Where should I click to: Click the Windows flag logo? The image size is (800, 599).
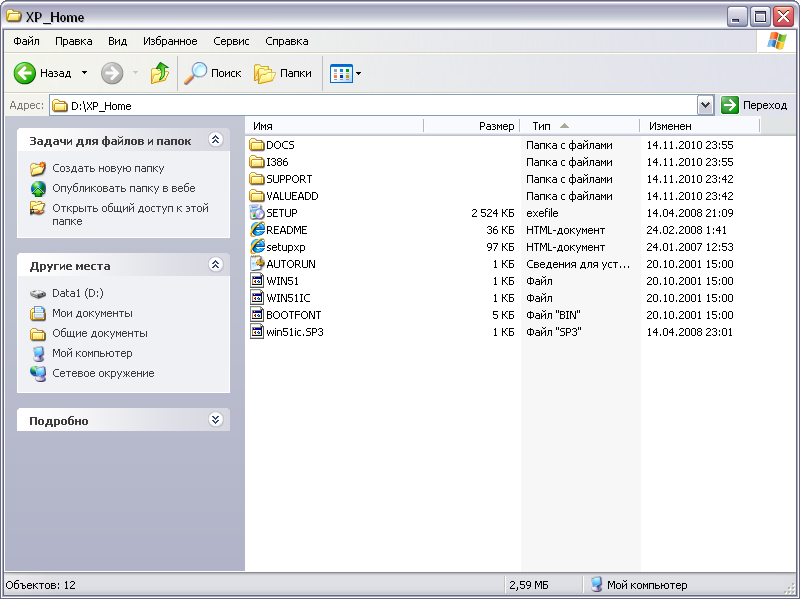coord(777,41)
